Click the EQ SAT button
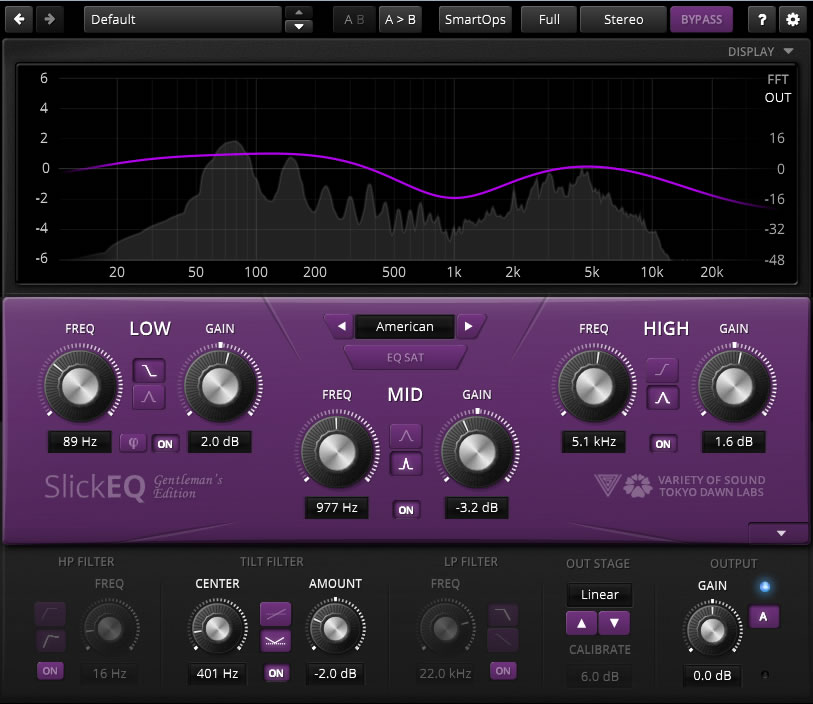Screen dimensions: 813x704 click(405, 357)
